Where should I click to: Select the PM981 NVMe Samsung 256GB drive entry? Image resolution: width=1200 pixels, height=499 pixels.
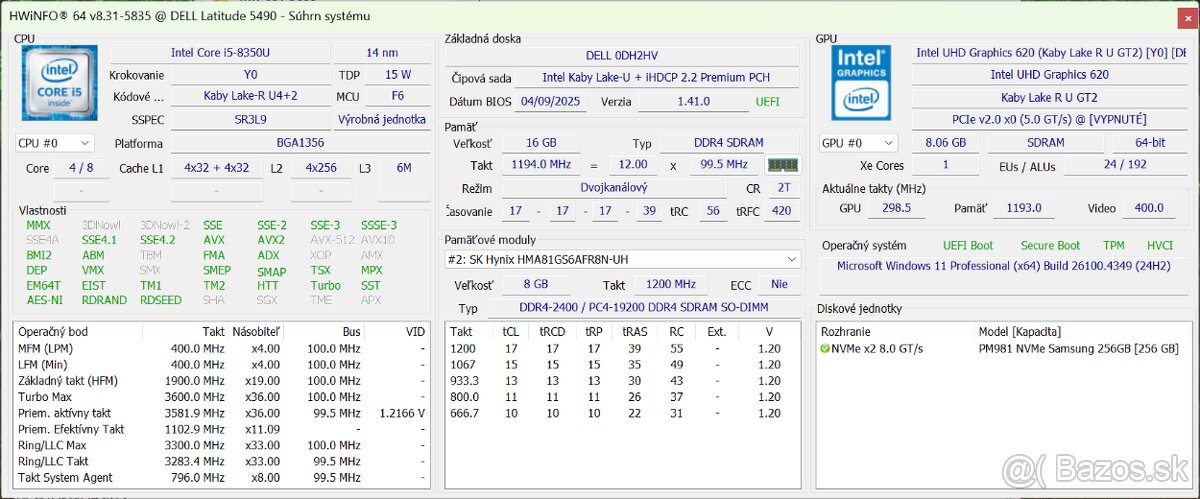1078,348
